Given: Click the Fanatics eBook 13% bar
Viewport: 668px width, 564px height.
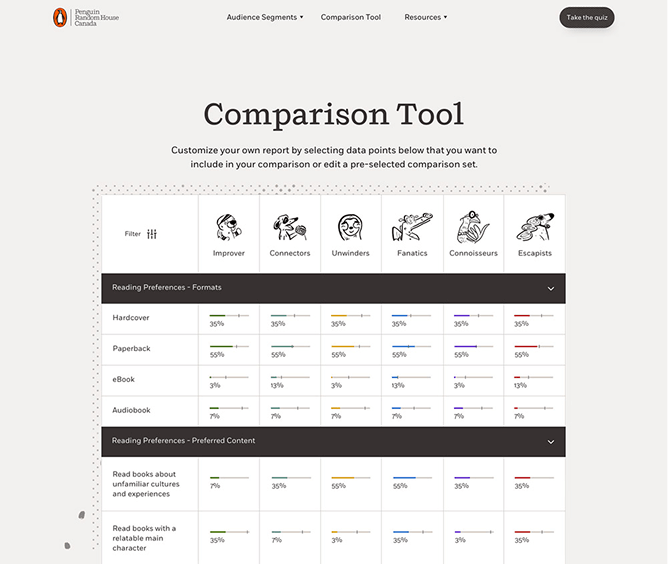Looking at the screenshot, I should click(412, 377).
